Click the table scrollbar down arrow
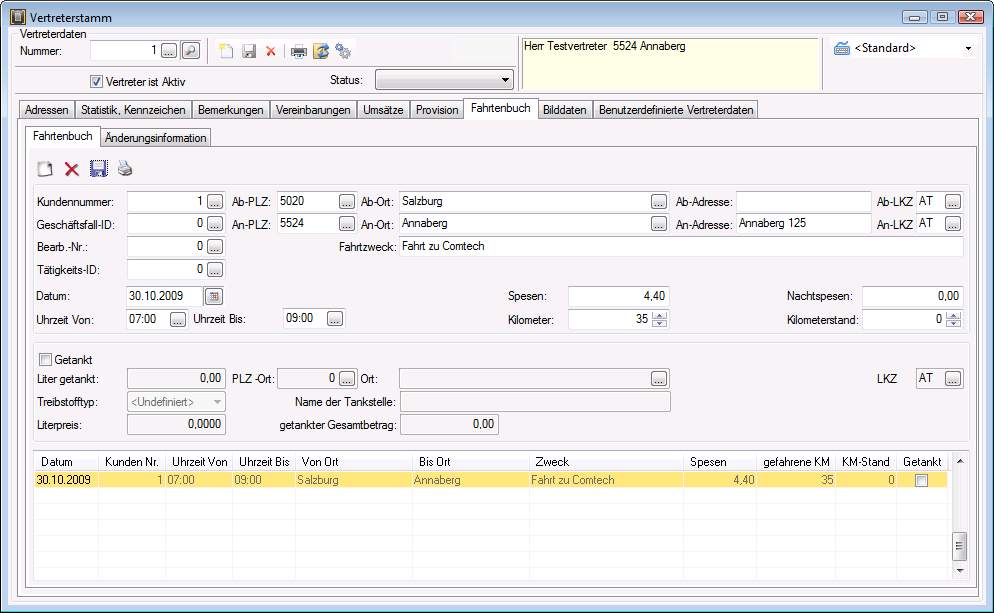994x613 pixels. (x=960, y=571)
